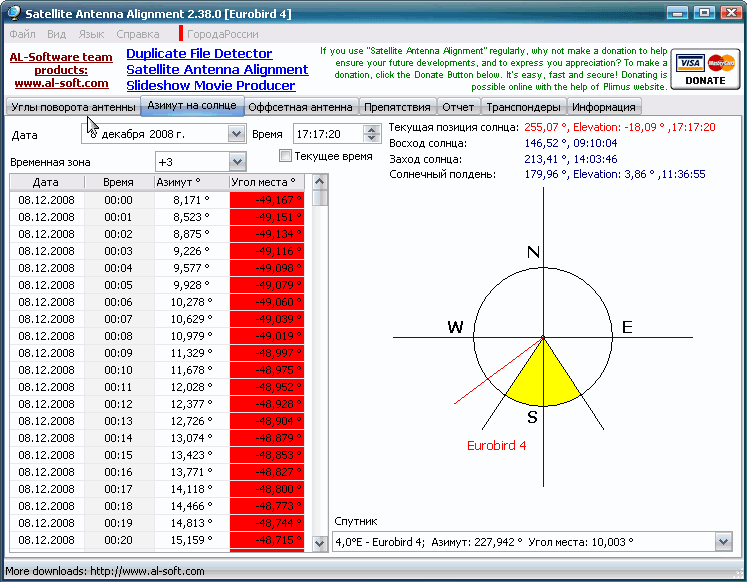Open the Файл menu
This screenshot has width=747, height=582.
[x=22, y=34]
